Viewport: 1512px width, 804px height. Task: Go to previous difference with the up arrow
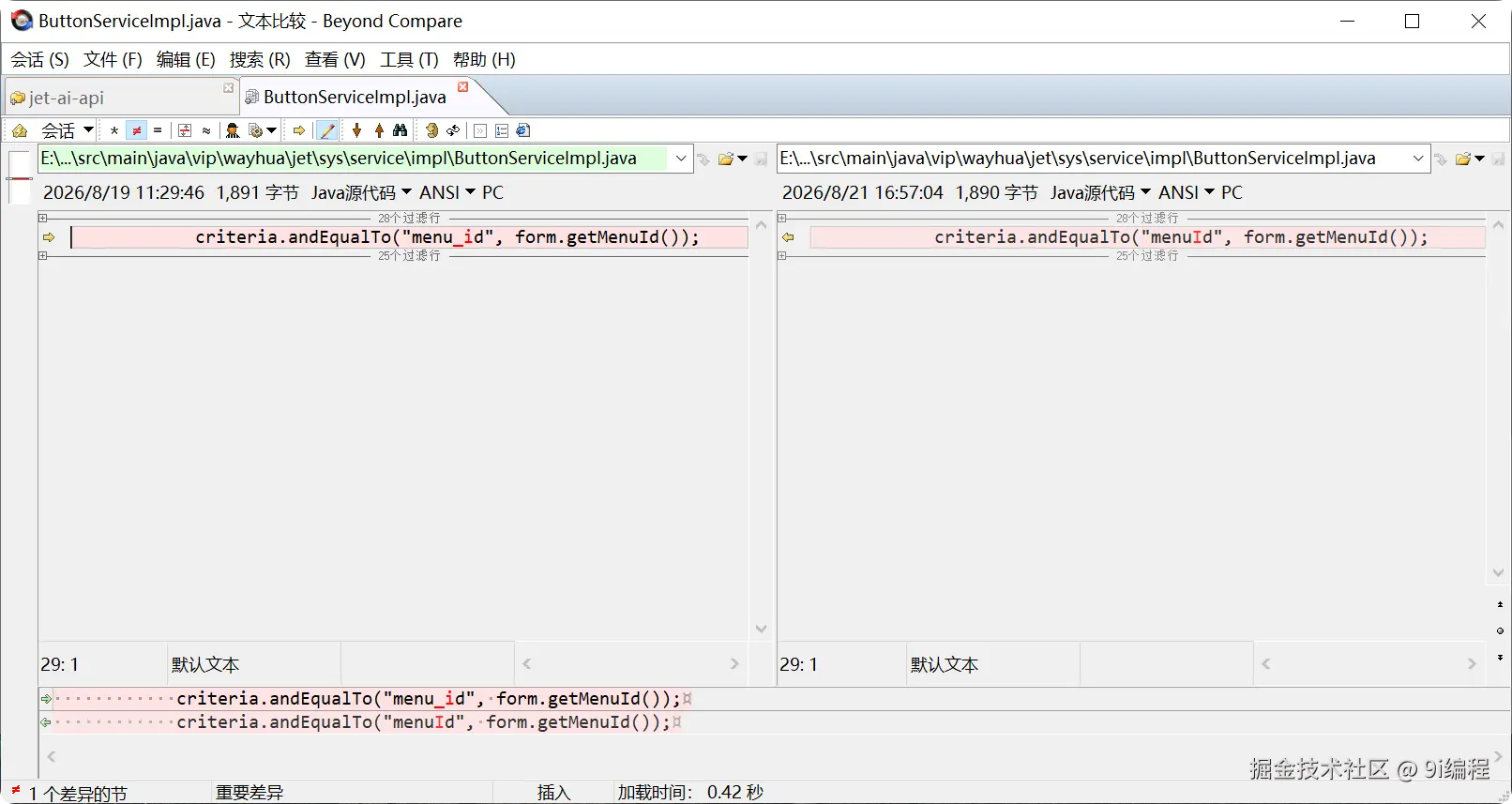379,130
